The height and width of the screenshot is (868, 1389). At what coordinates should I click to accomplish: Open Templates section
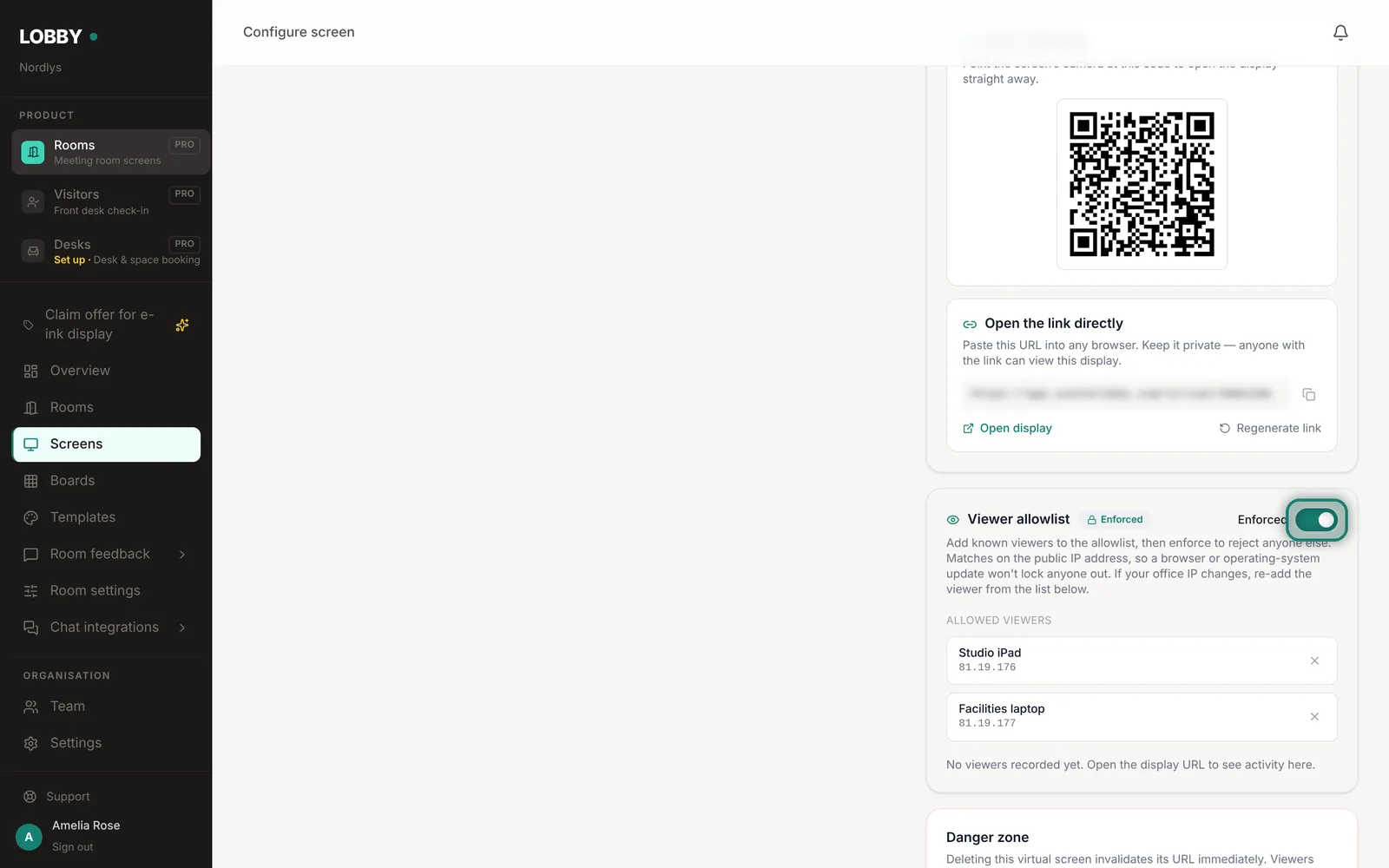coord(106,517)
